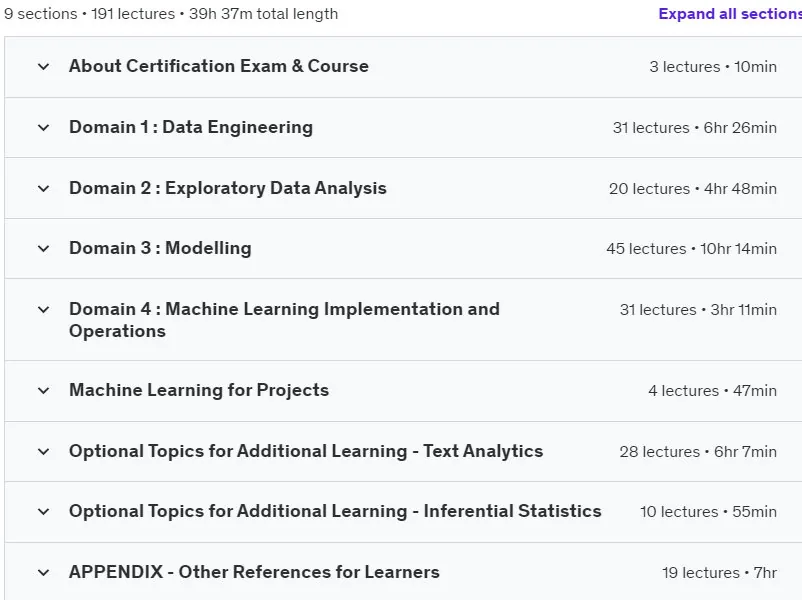
Task: Expand Text Analytics optional topics chevron
Action: click(43, 452)
